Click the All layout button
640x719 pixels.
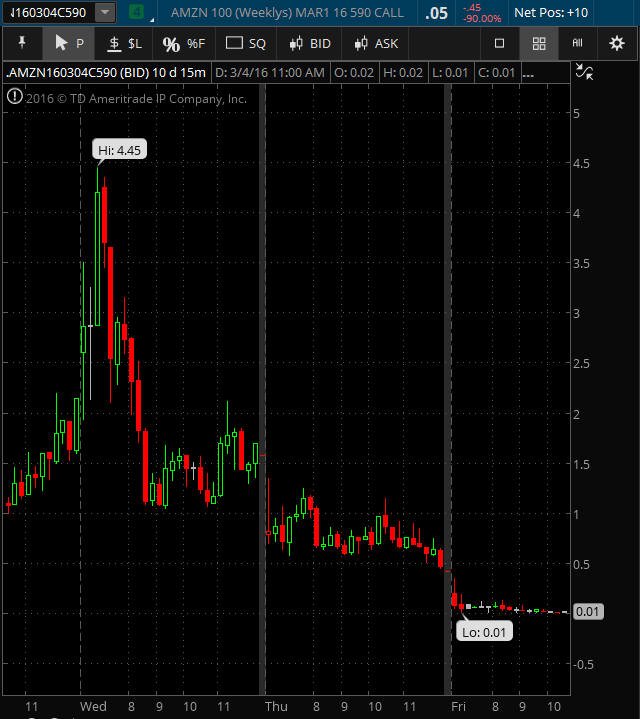578,43
